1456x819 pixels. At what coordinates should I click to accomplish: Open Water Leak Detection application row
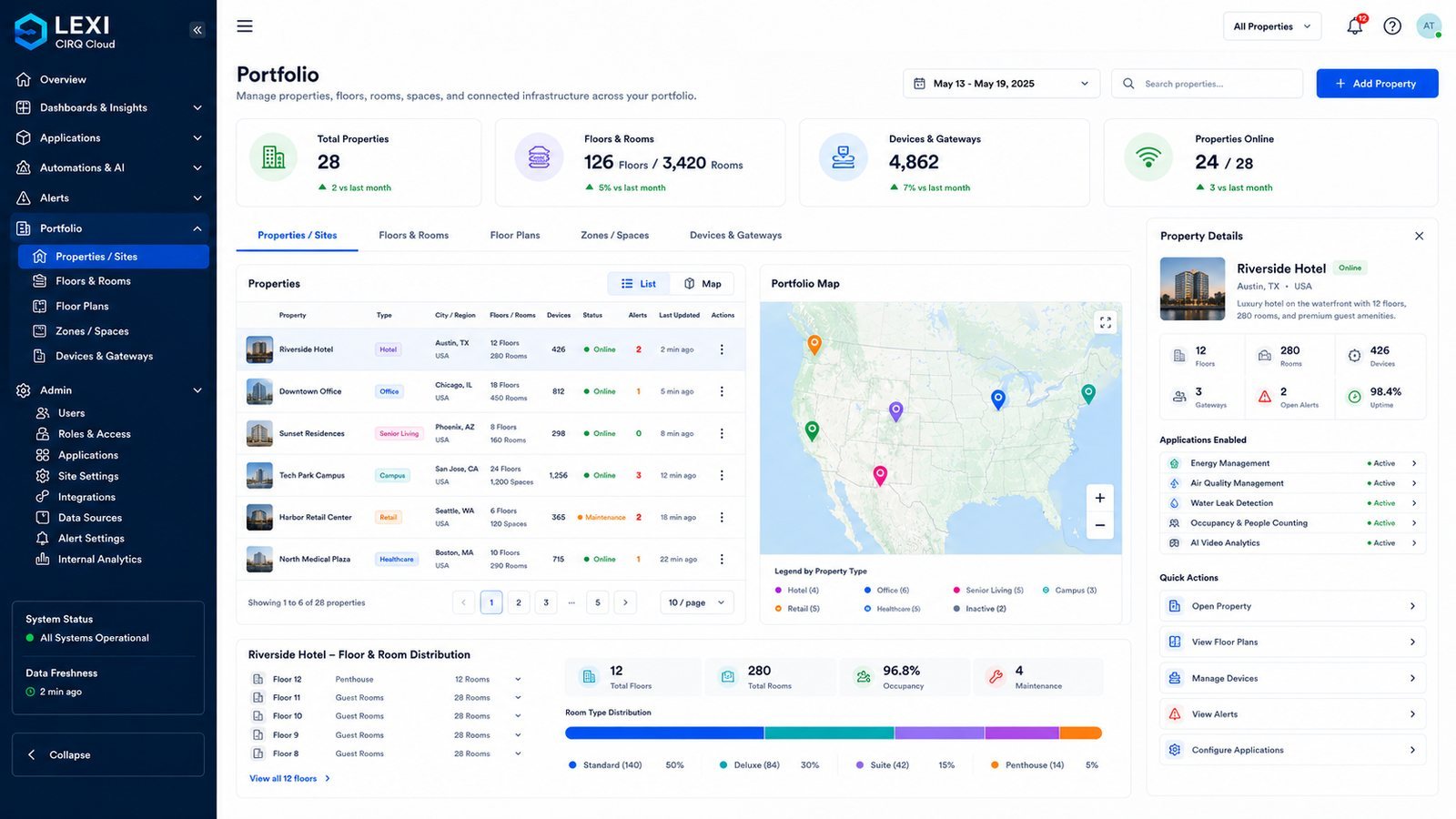[x=1292, y=503]
